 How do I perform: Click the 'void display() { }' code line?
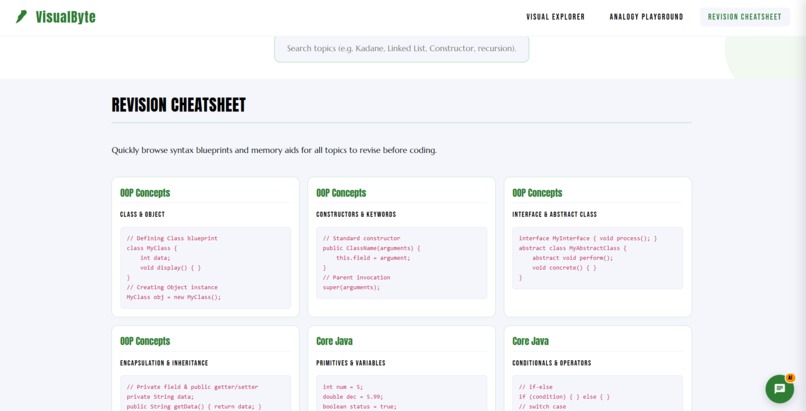tap(170, 268)
